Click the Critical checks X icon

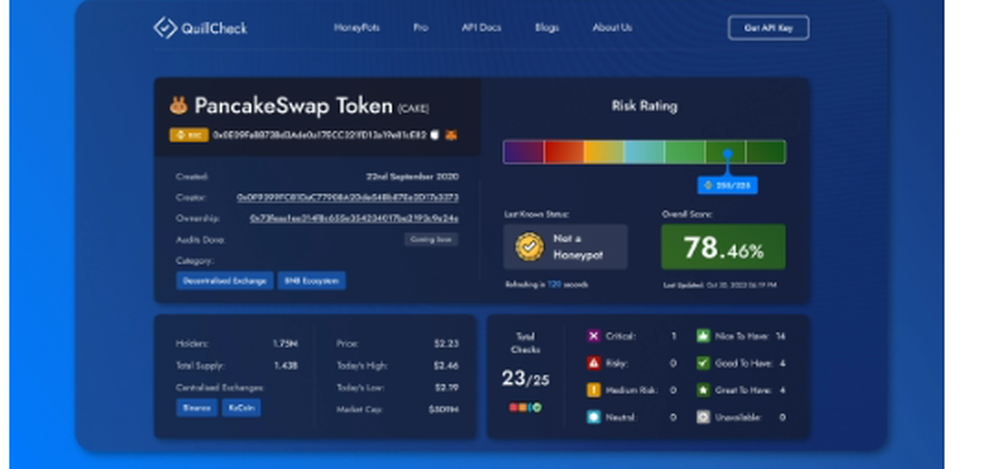point(594,336)
